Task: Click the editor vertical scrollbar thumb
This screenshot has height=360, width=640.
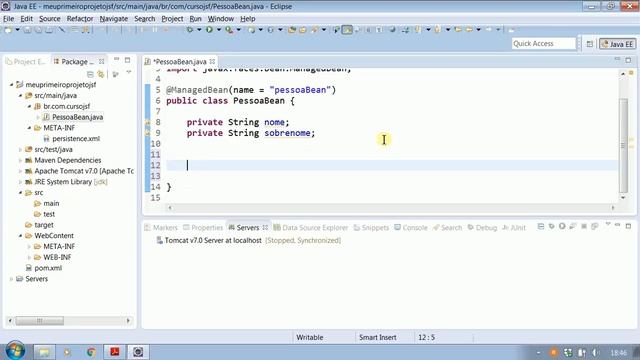Action: tap(623, 145)
